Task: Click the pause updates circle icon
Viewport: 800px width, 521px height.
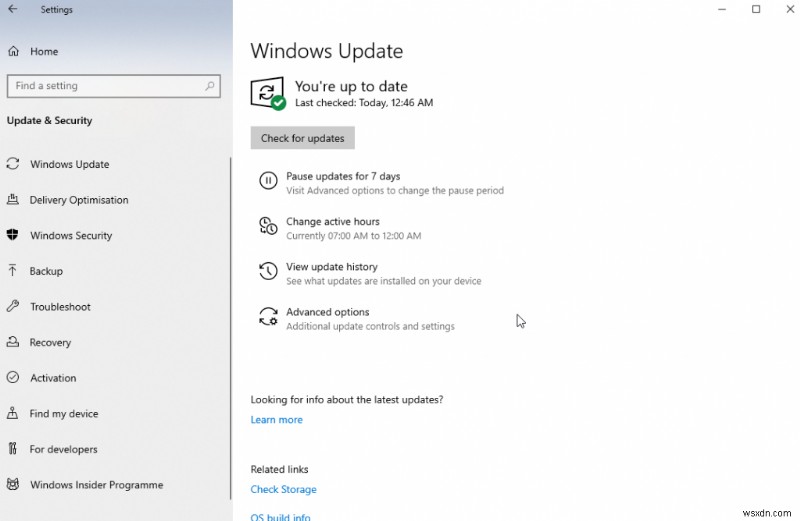Action: tap(268, 181)
